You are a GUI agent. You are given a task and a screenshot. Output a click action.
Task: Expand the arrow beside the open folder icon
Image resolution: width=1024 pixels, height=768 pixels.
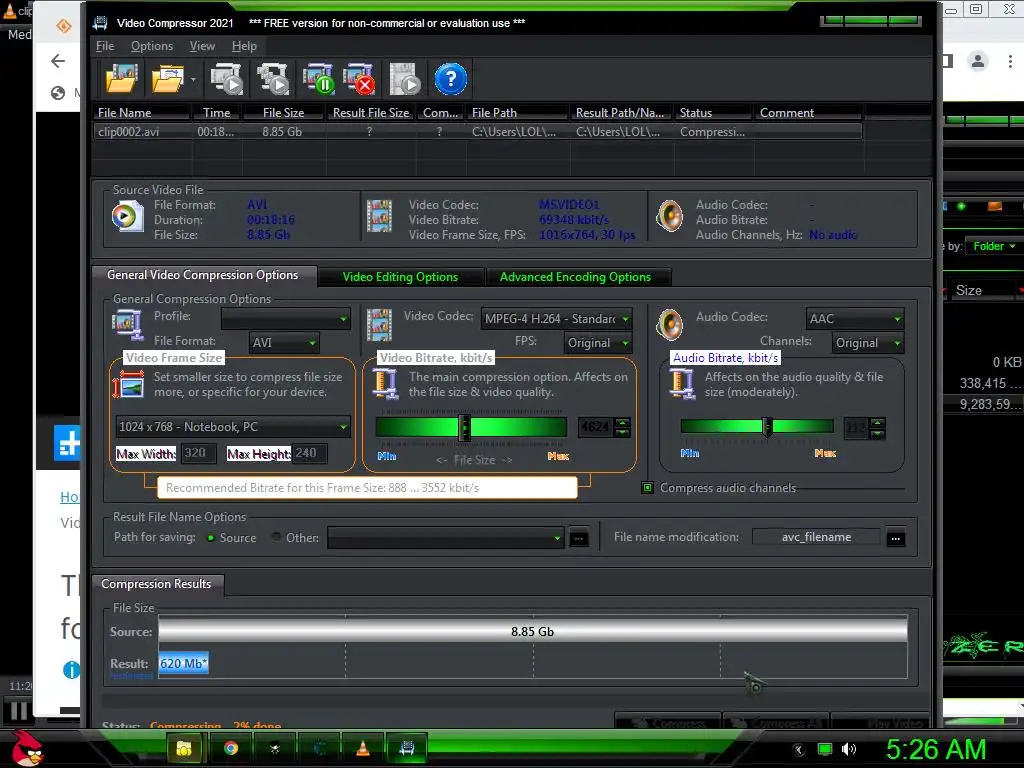[193, 80]
